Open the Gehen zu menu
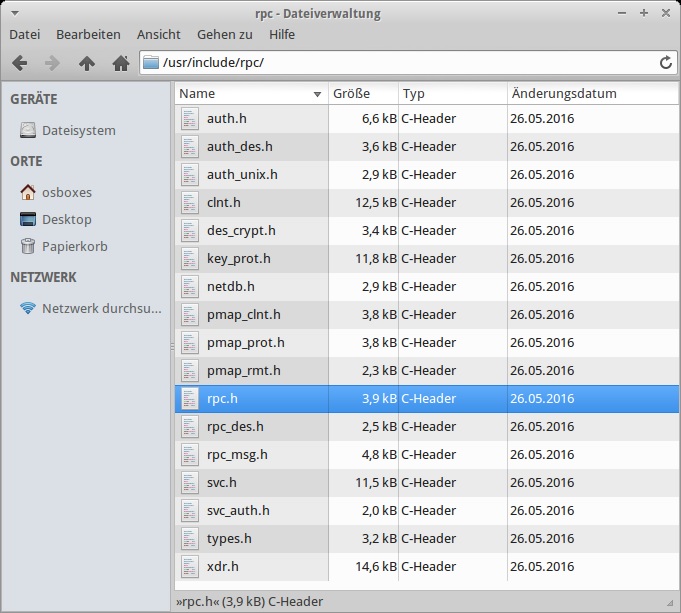This screenshot has height=613, width=681. coord(225,34)
